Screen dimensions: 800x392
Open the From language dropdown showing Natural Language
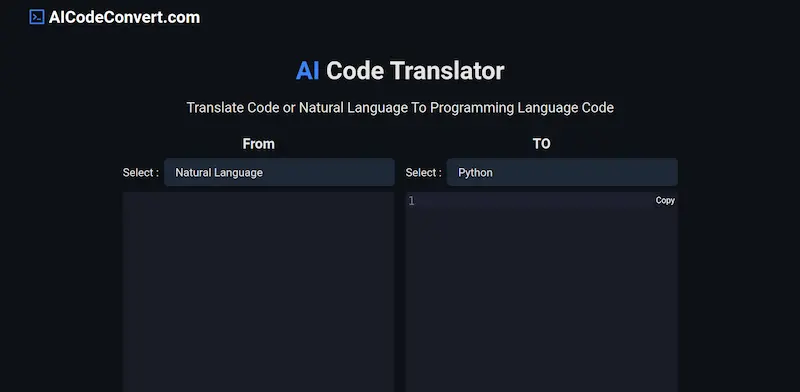tap(279, 173)
